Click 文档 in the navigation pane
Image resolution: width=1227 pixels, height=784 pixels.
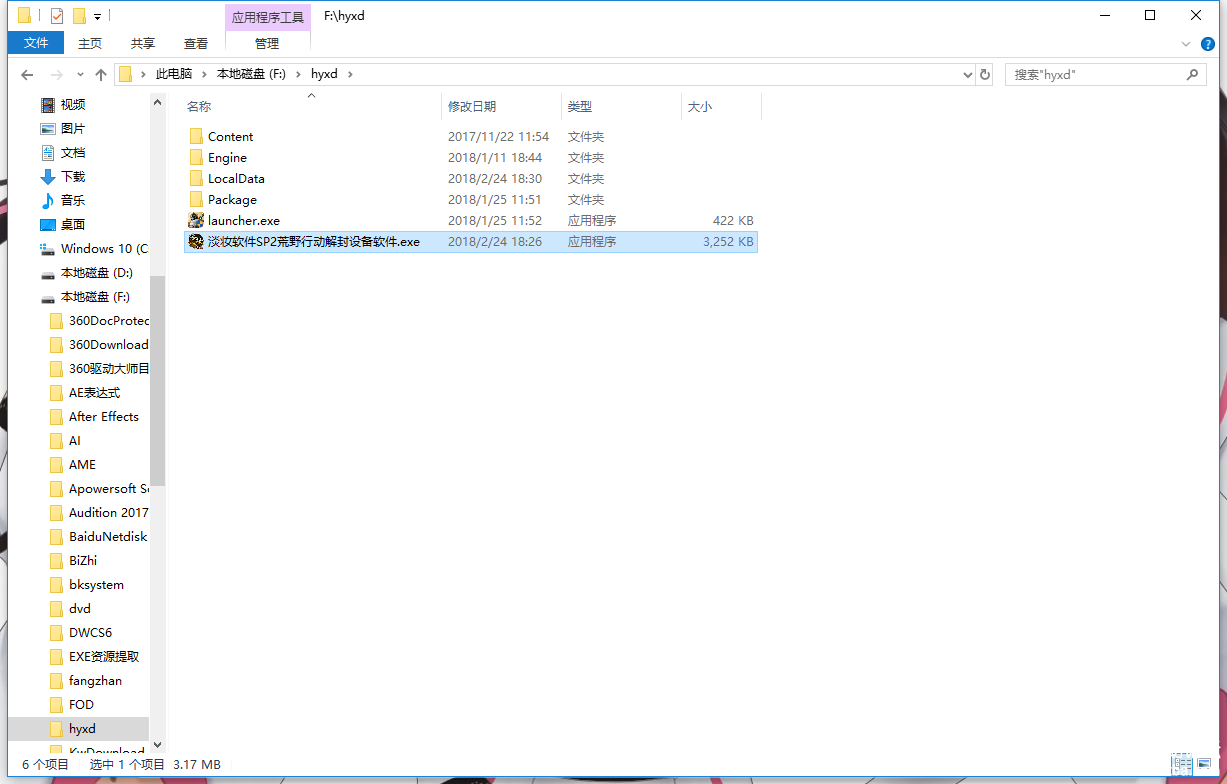[73, 153]
